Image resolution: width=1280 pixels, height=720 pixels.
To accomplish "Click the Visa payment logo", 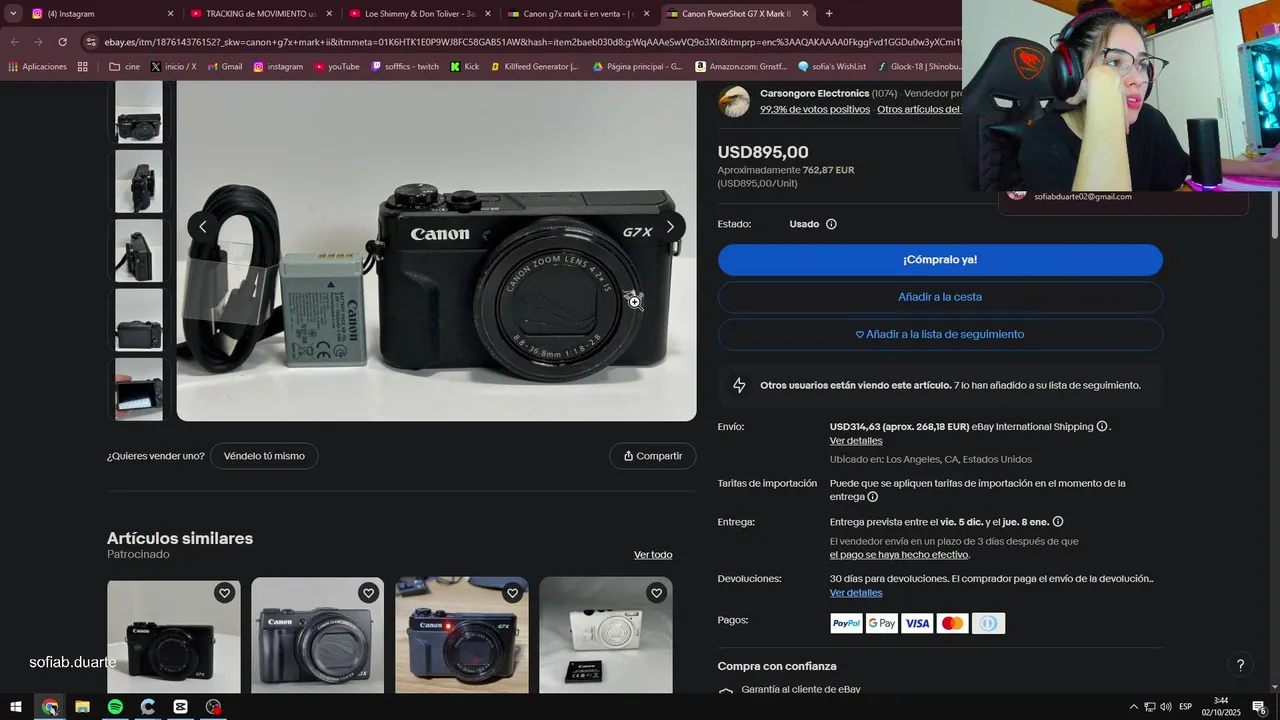I will (917, 623).
